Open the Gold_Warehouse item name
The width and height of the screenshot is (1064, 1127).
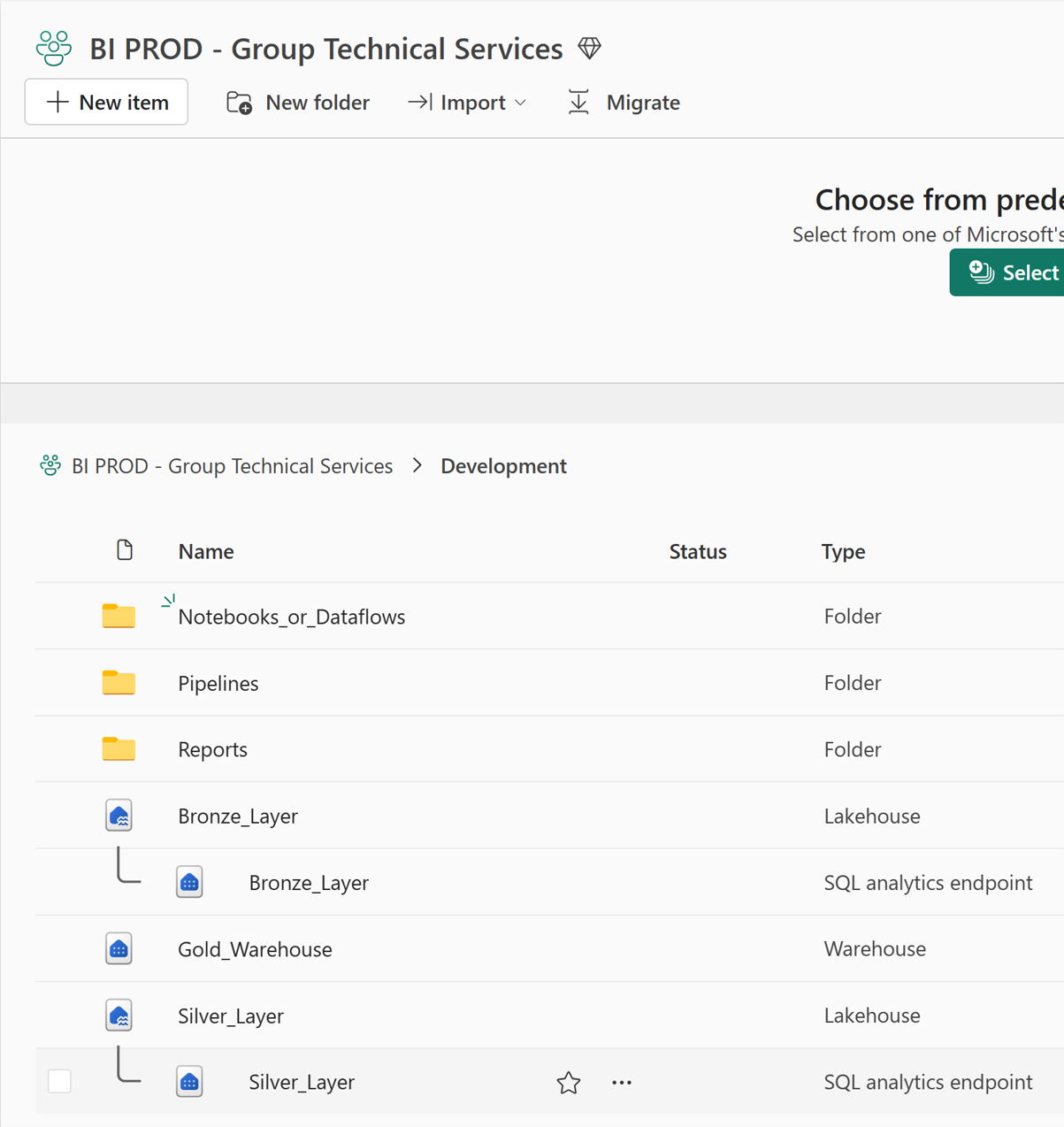point(255,949)
